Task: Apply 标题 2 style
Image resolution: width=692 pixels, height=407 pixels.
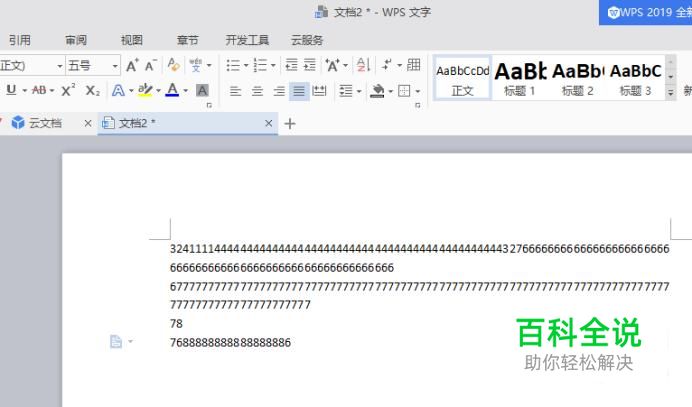Action: tap(577, 79)
